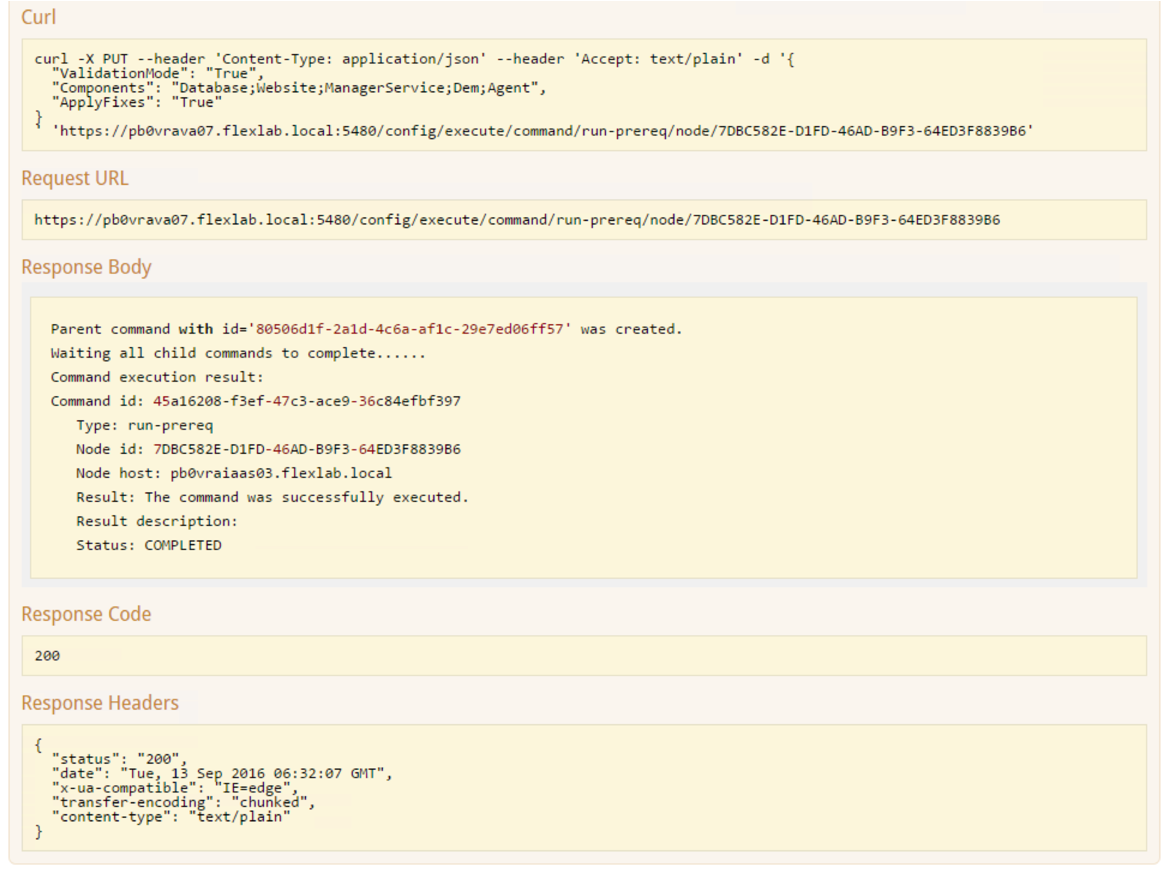Click the Curl section heading
This screenshot has width=1171, height=872.
38,17
